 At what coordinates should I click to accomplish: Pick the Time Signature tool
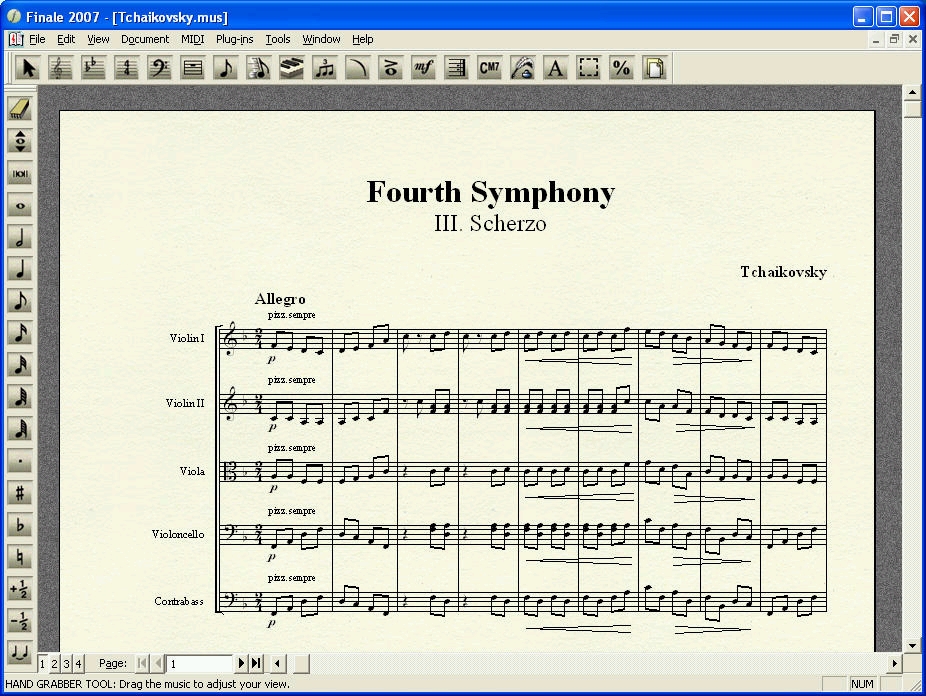coord(126,68)
